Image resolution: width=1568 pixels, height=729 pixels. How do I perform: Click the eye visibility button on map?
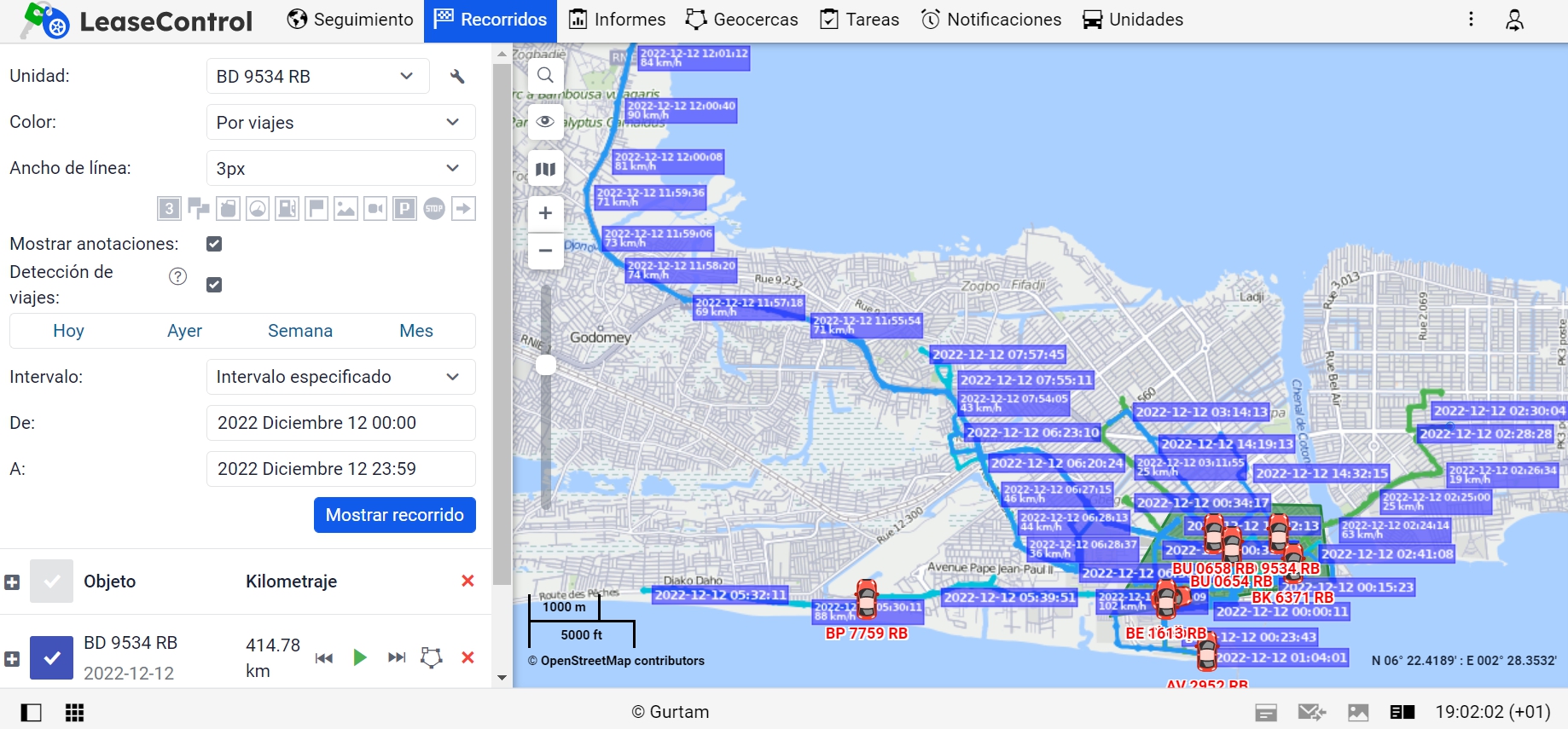pyautogui.click(x=546, y=121)
